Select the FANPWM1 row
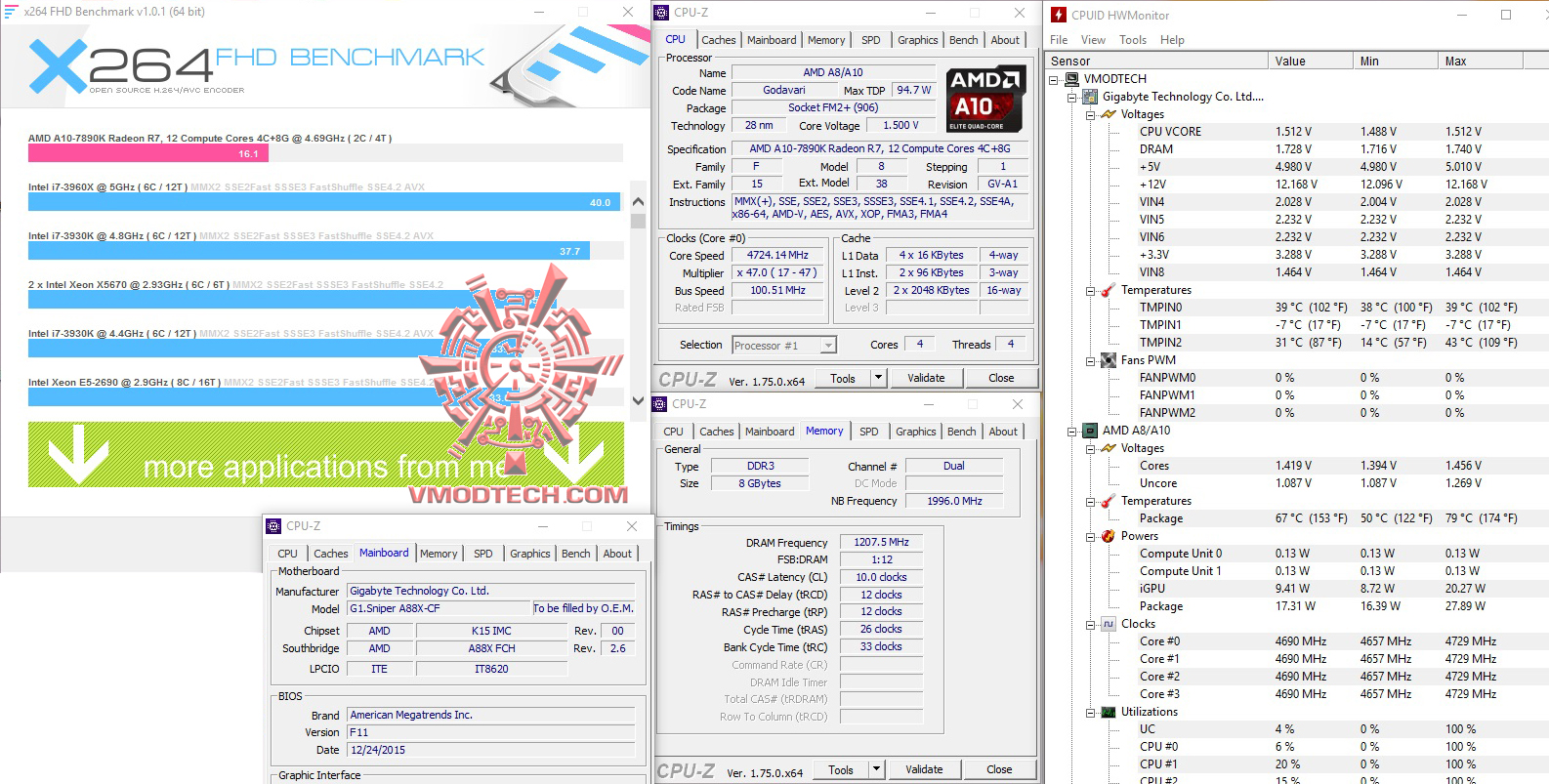The height and width of the screenshot is (784, 1549). [1295, 395]
